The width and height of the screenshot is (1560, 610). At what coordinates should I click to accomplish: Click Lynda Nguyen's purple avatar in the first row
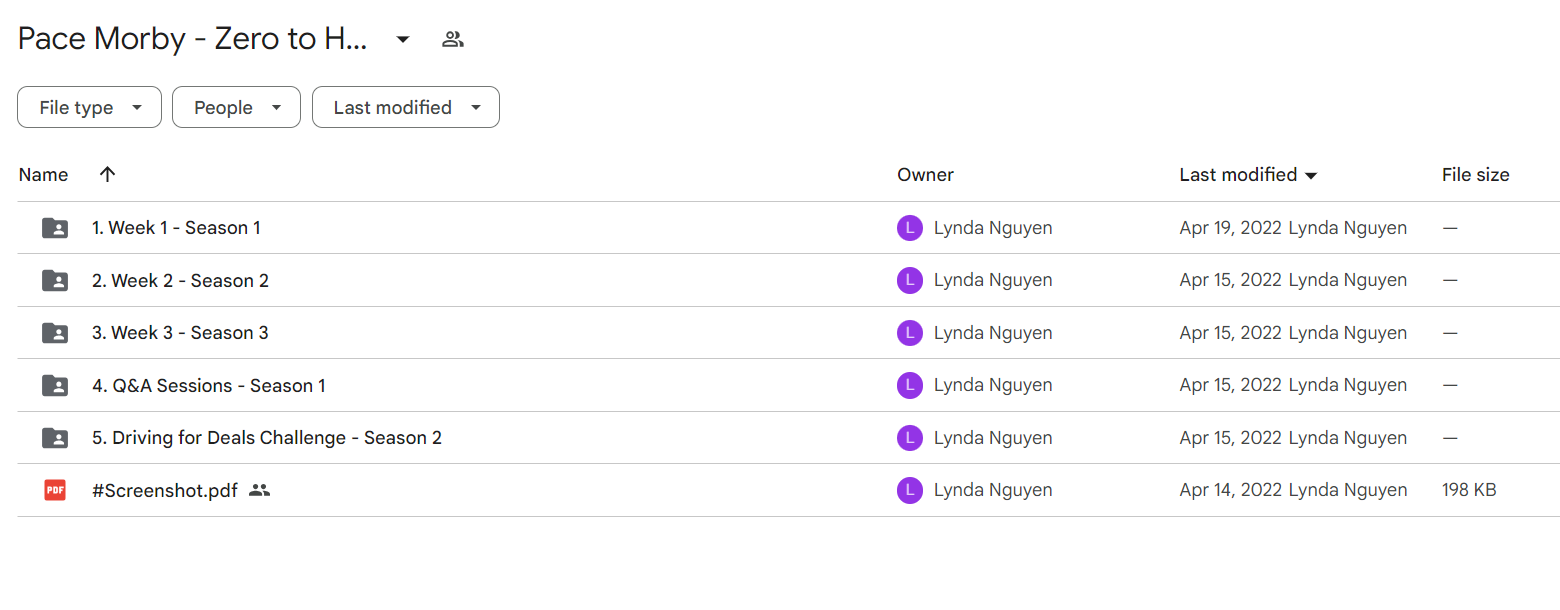click(x=910, y=228)
